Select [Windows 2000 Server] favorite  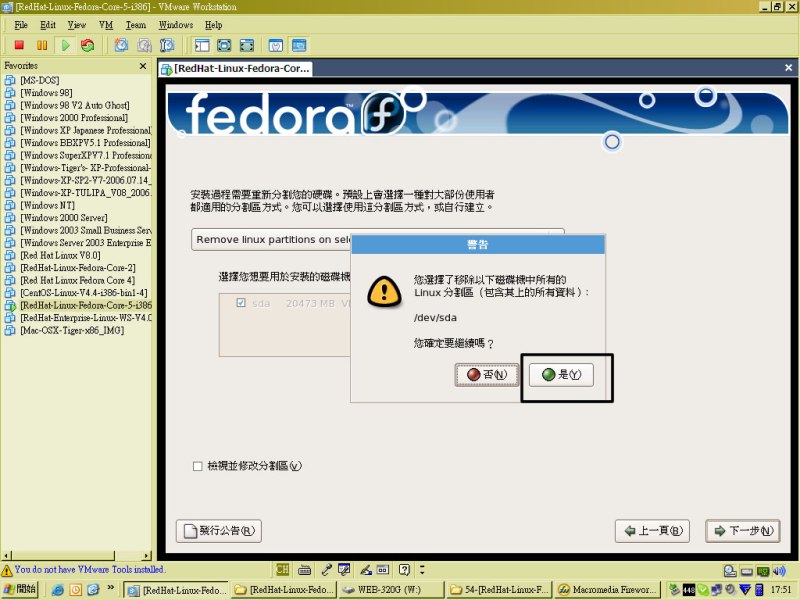pos(64,218)
